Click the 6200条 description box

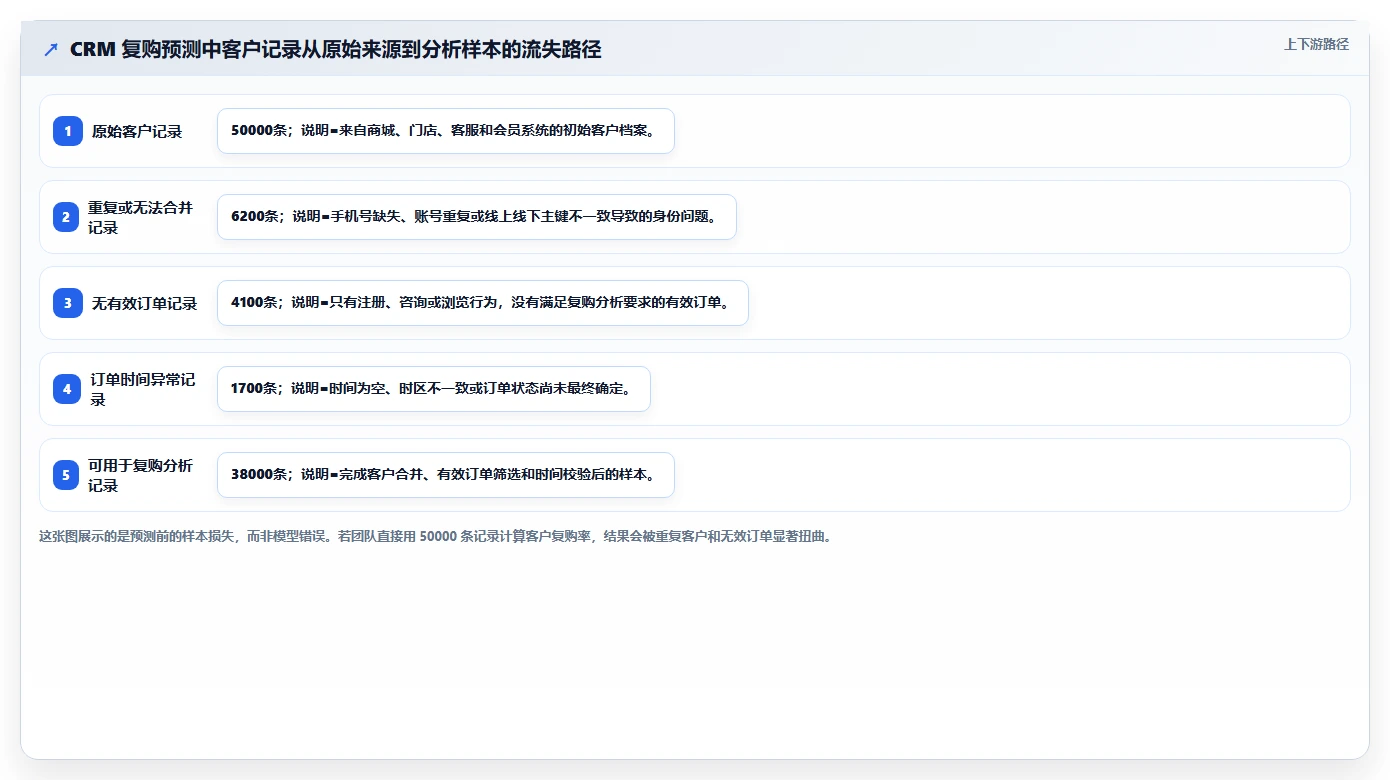tap(477, 217)
